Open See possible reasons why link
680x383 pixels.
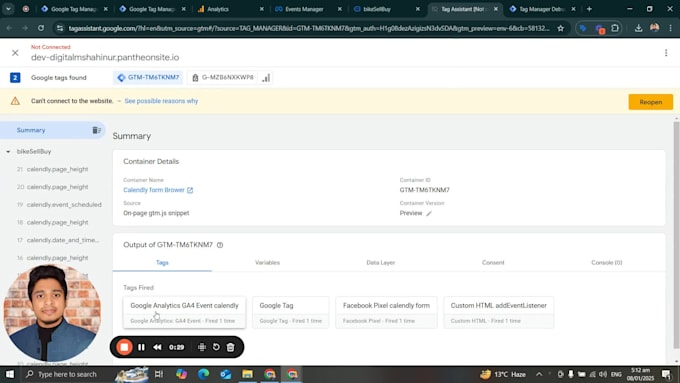pyautogui.click(x=161, y=101)
